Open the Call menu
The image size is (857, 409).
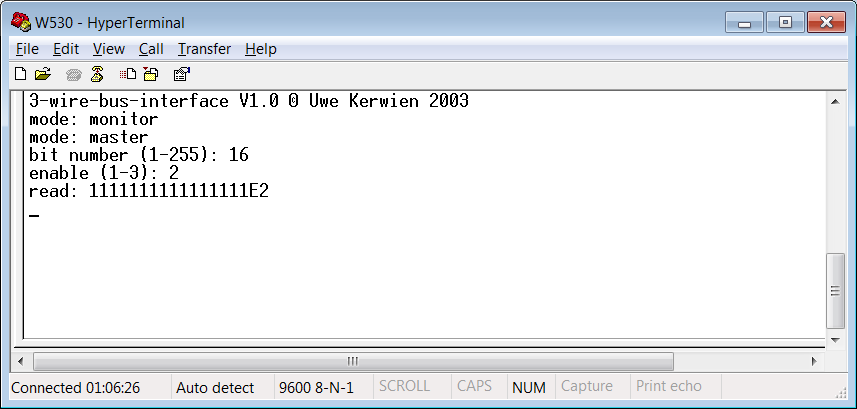(x=151, y=49)
